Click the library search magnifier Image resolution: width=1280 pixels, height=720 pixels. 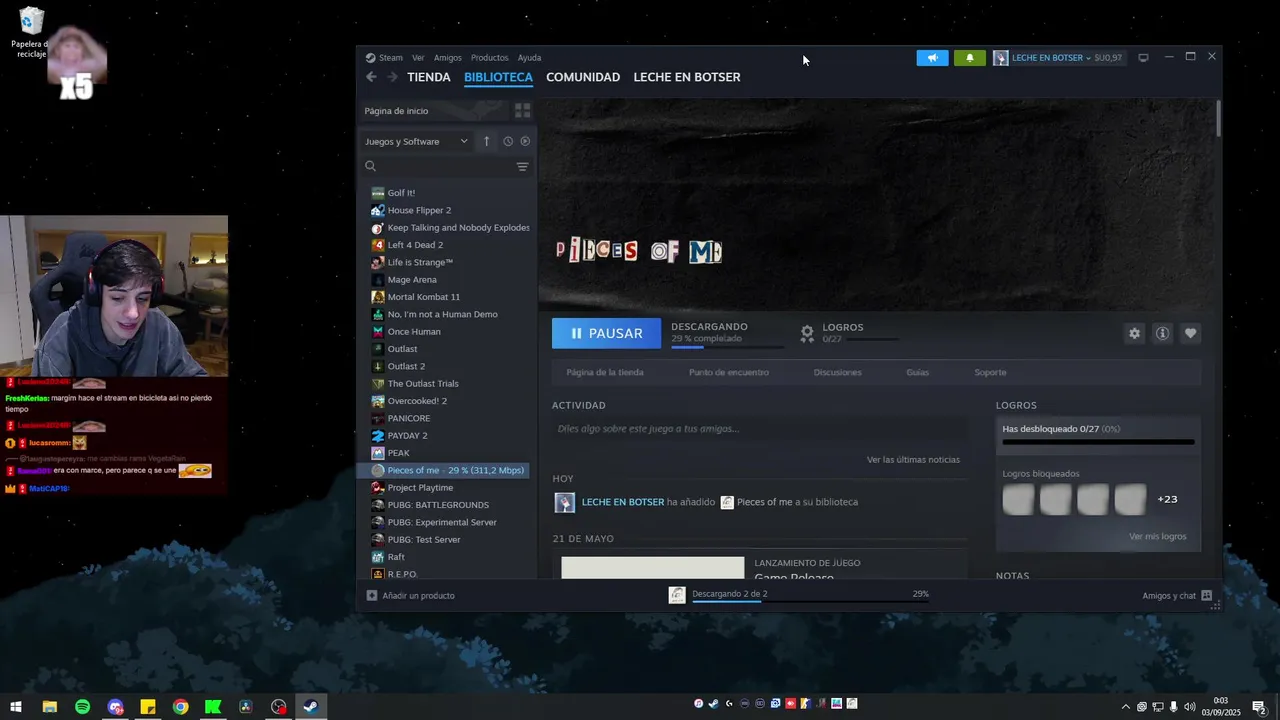point(370,166)
